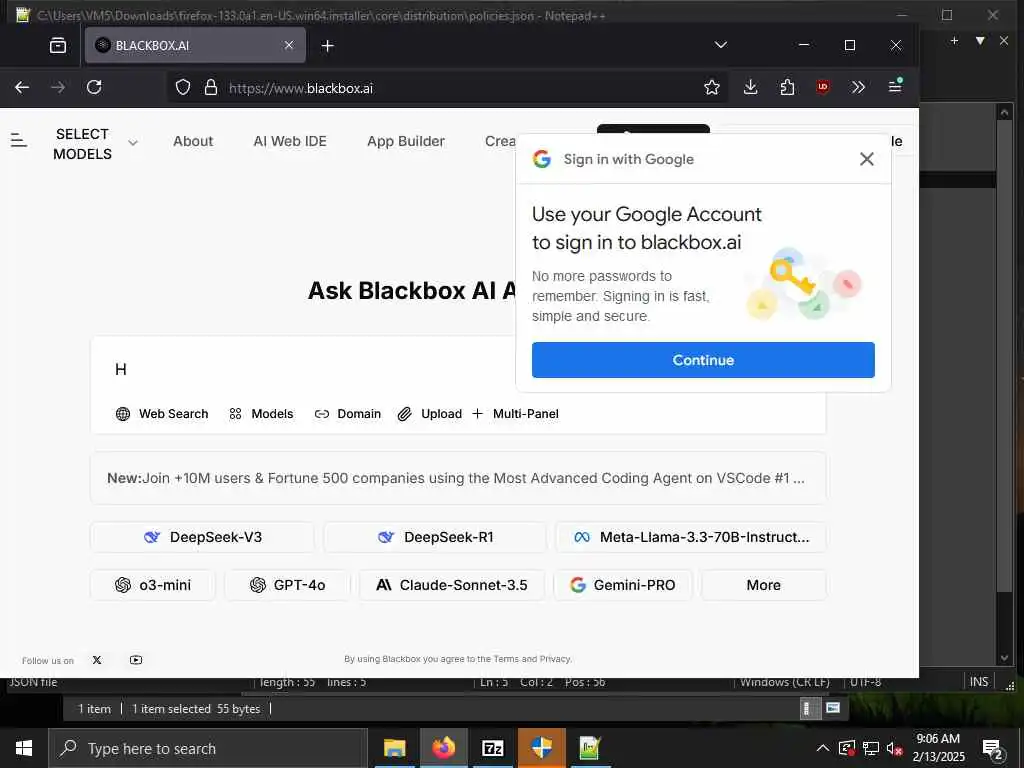Open 7-Zip from taskbar

point(492,748)
